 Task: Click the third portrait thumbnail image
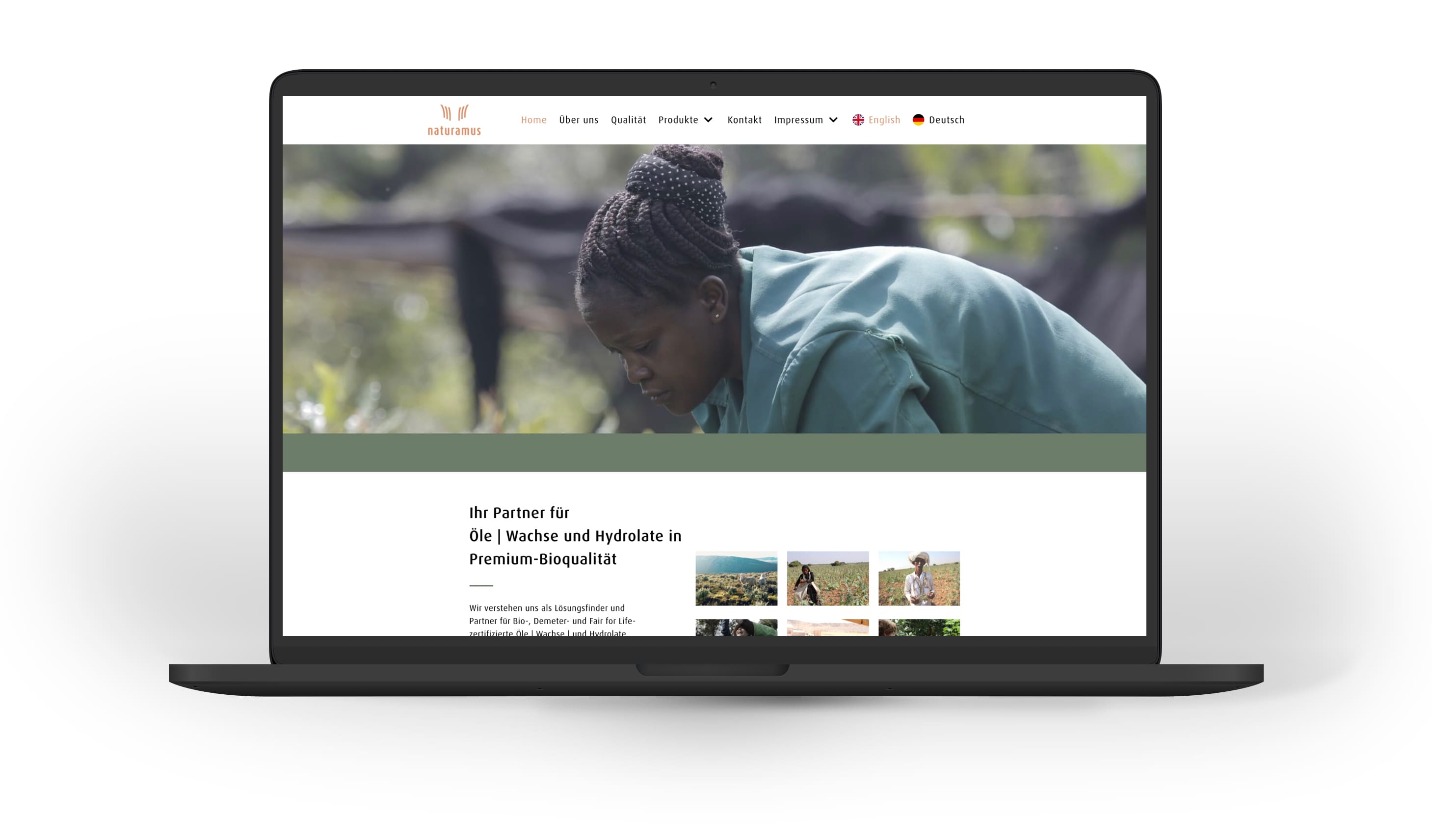coord(919,577)
